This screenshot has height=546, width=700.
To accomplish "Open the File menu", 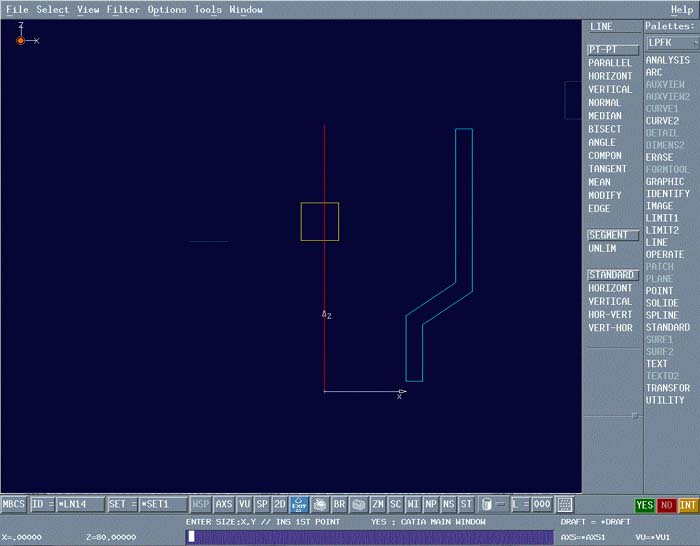I will click(x=17, y=9).
